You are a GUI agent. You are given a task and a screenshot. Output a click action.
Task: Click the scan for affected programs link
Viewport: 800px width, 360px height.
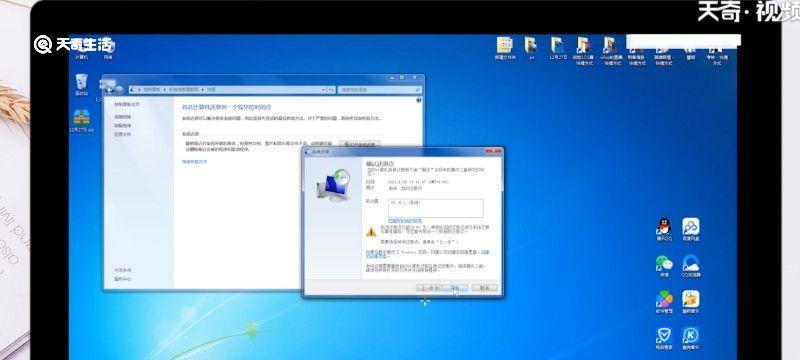(405, 221)
